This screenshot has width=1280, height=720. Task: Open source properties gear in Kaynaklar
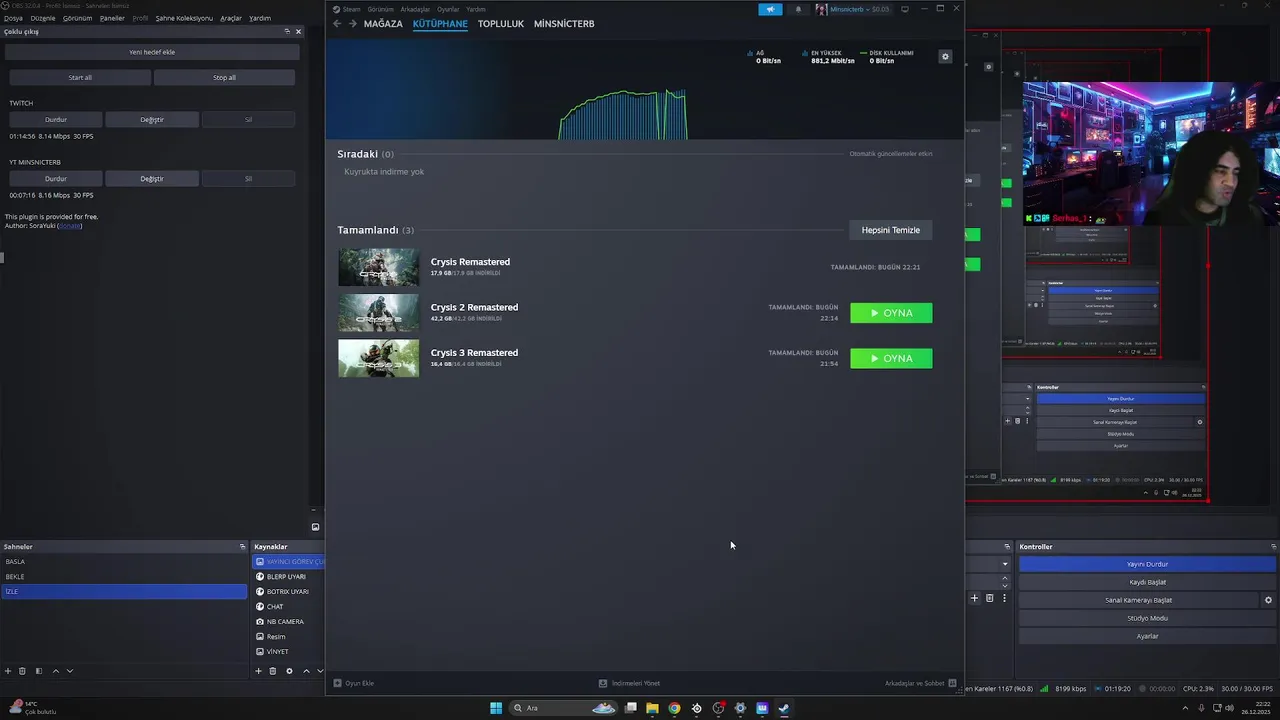[290, 671]
